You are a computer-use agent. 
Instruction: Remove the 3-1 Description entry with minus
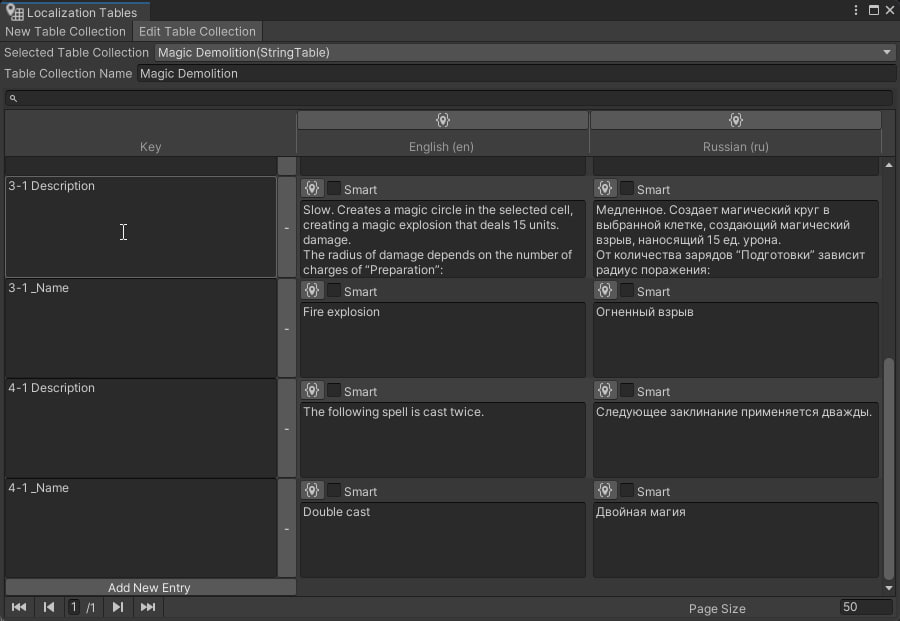click(286, 228)
